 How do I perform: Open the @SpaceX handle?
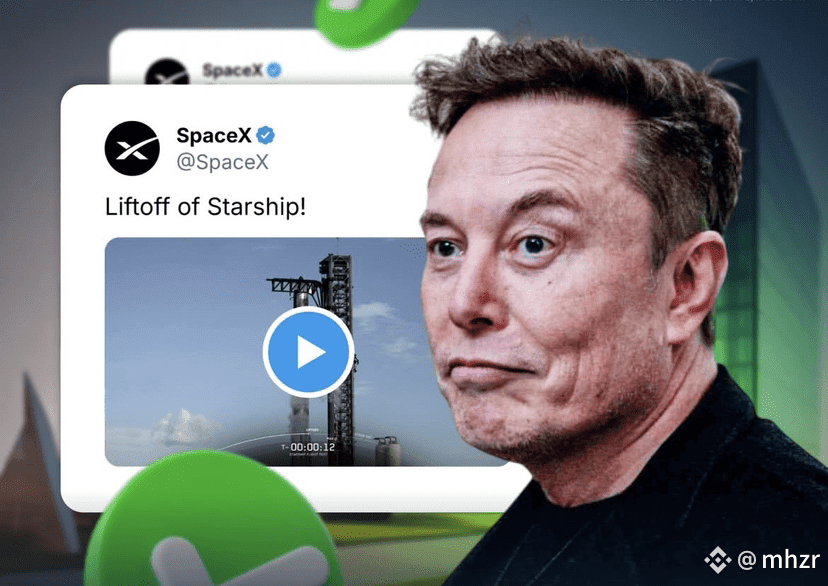pyautogui.click(x=222, y=162)
